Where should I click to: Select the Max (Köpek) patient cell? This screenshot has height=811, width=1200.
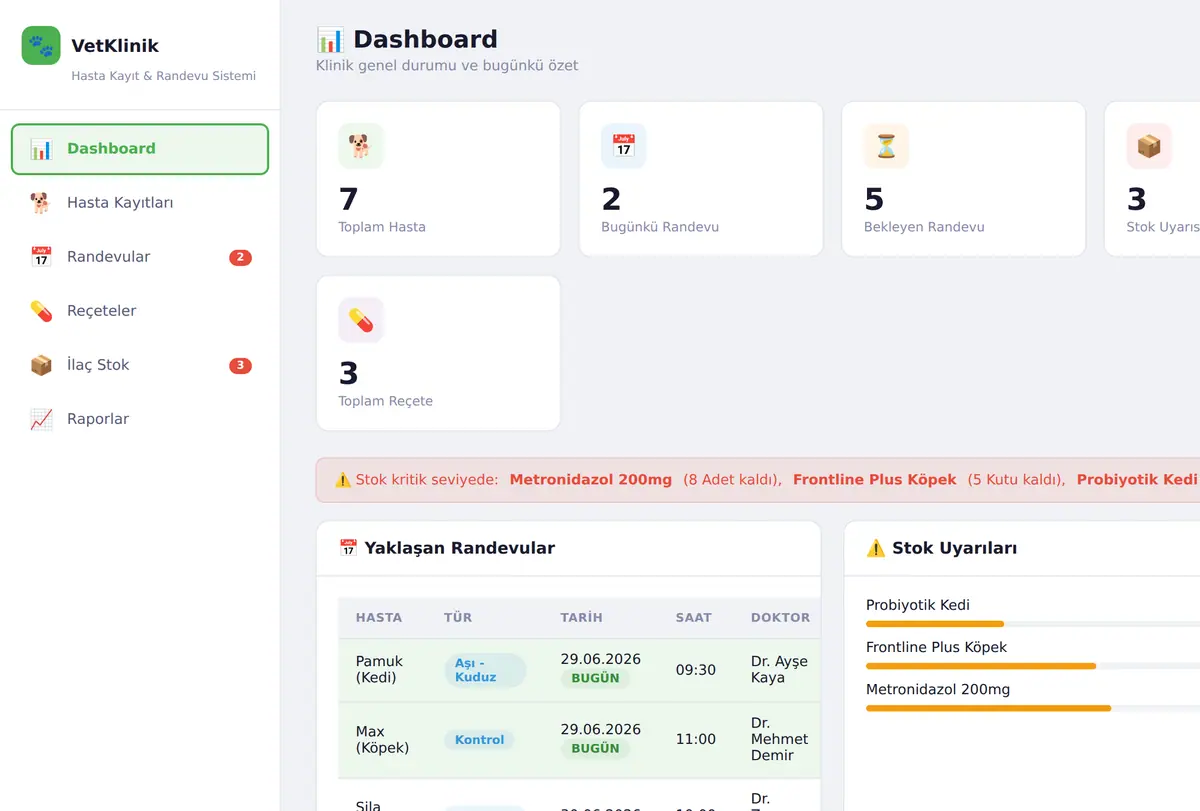click(x=383, y=740)
